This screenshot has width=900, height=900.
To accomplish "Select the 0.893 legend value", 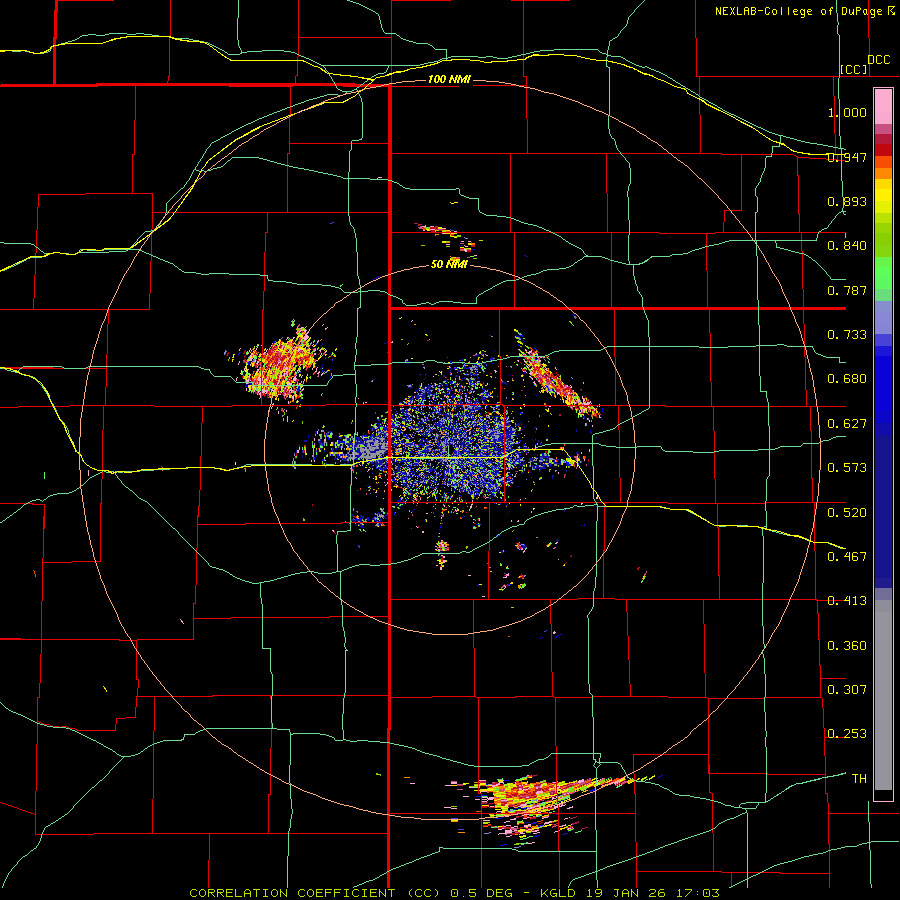I will click(x=847, y=201).
